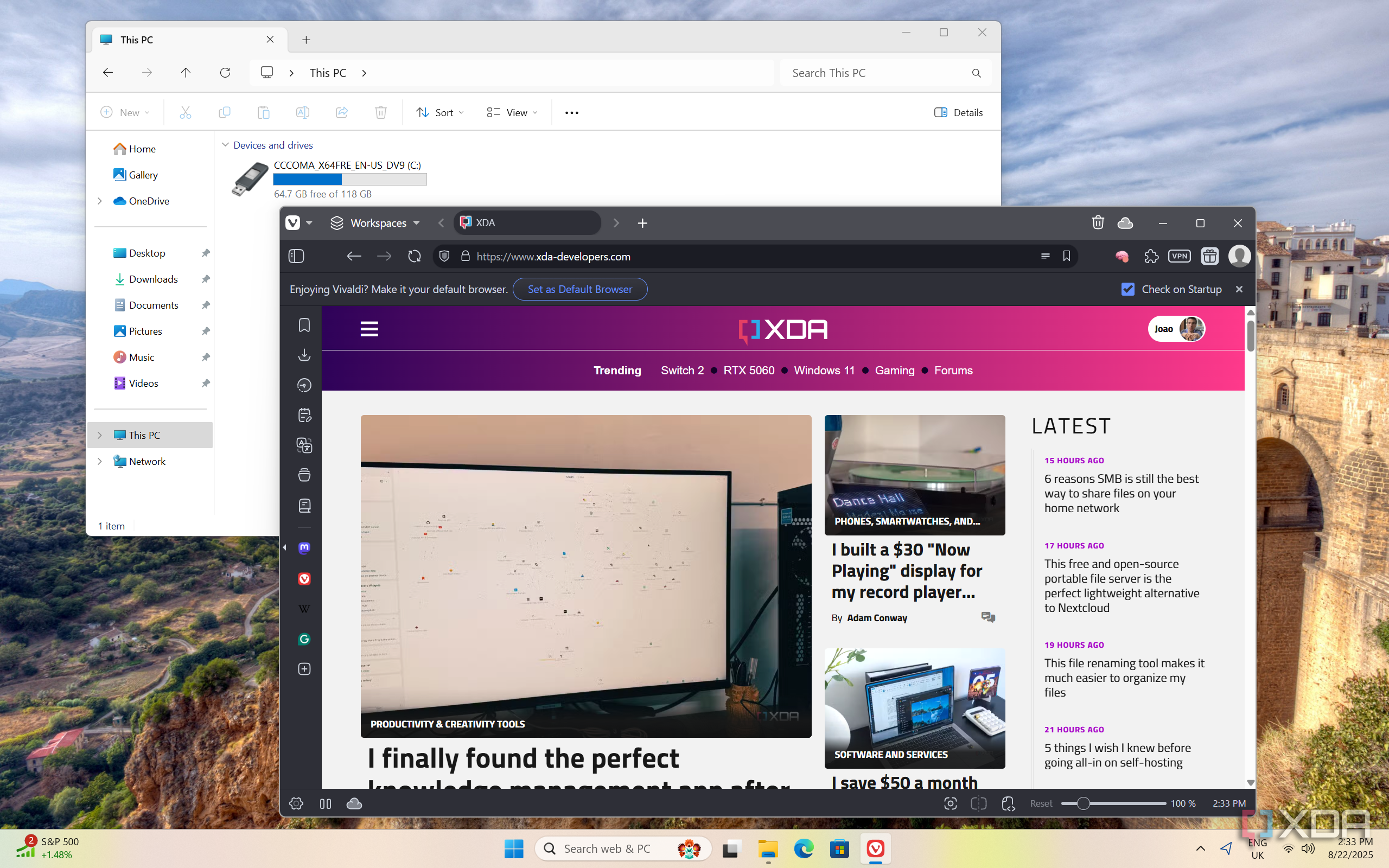Open closed tabs trash in Vivaldi

[1098, 223]
